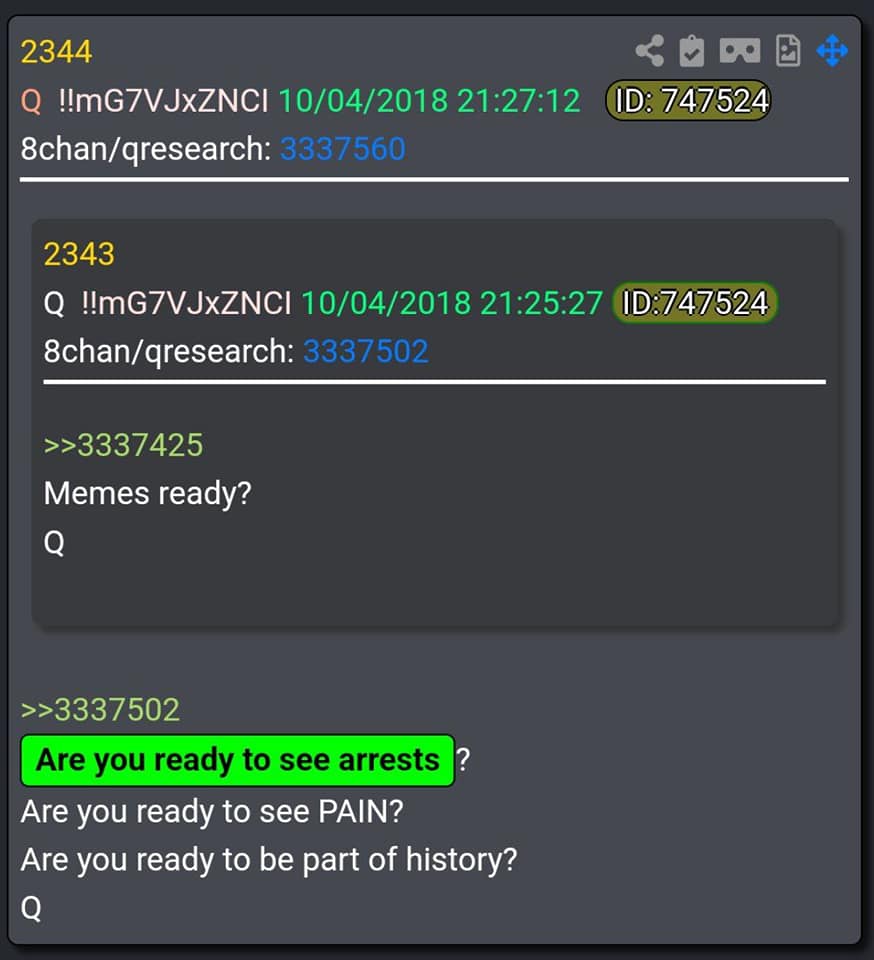The image size is (874, 960).
Task: Open quoted post link 3337502
Action: pyautogui.click(x=365, y=351)
